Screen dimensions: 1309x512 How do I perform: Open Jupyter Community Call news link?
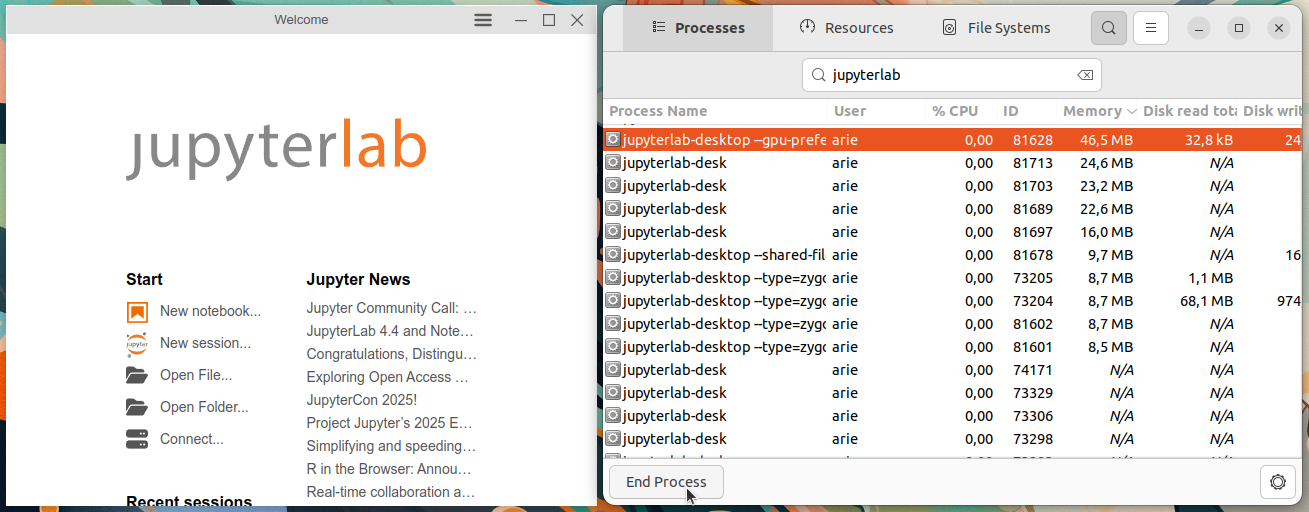[x=391, y=308]
